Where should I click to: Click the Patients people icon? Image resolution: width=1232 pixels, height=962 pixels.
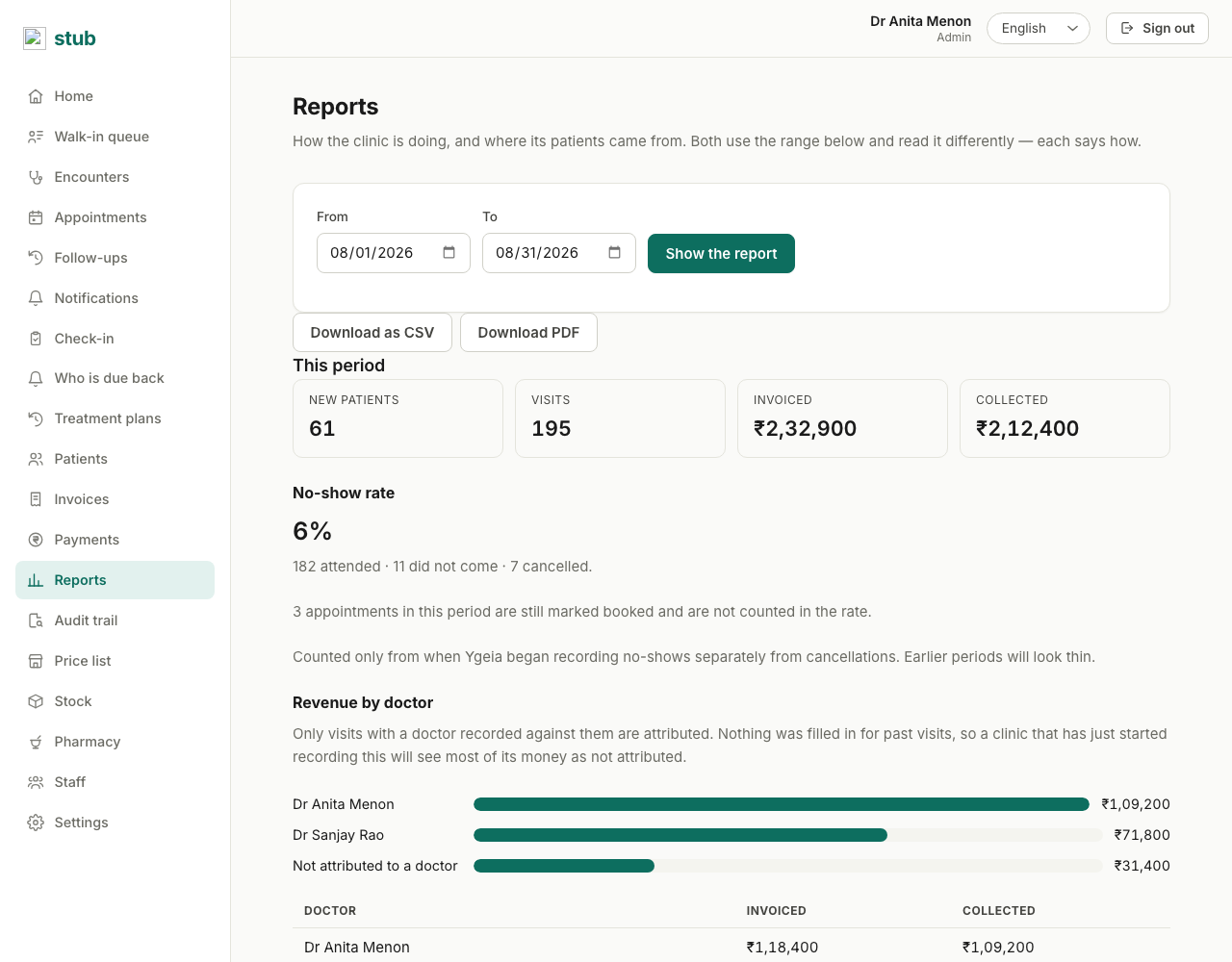[x=36, y=459]
